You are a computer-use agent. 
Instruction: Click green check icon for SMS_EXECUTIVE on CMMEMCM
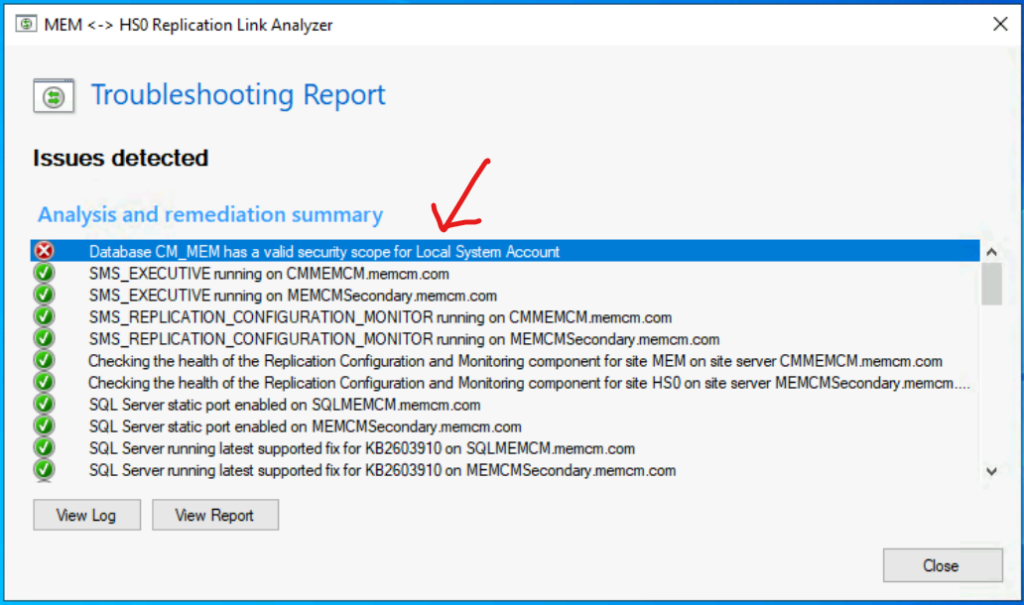coord(44,273)
